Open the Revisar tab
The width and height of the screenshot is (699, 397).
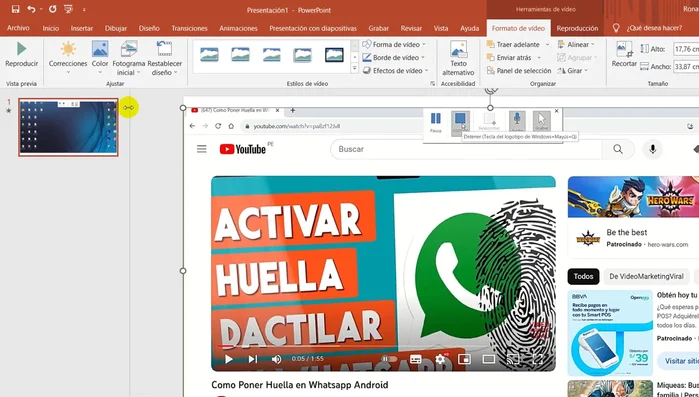411,28
